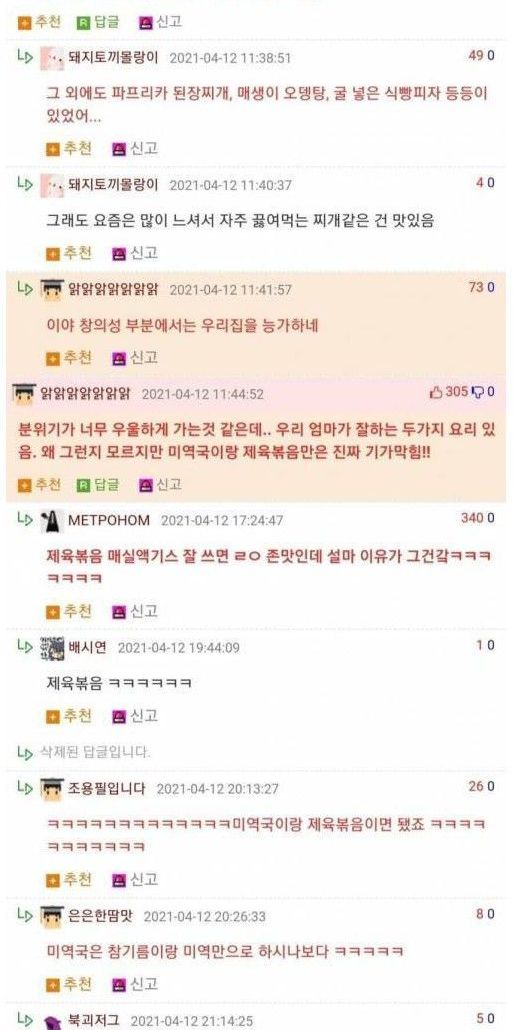Recommend 조용필입니다's comment
This screenshot has width=515, height=1030.
point(69,879)
